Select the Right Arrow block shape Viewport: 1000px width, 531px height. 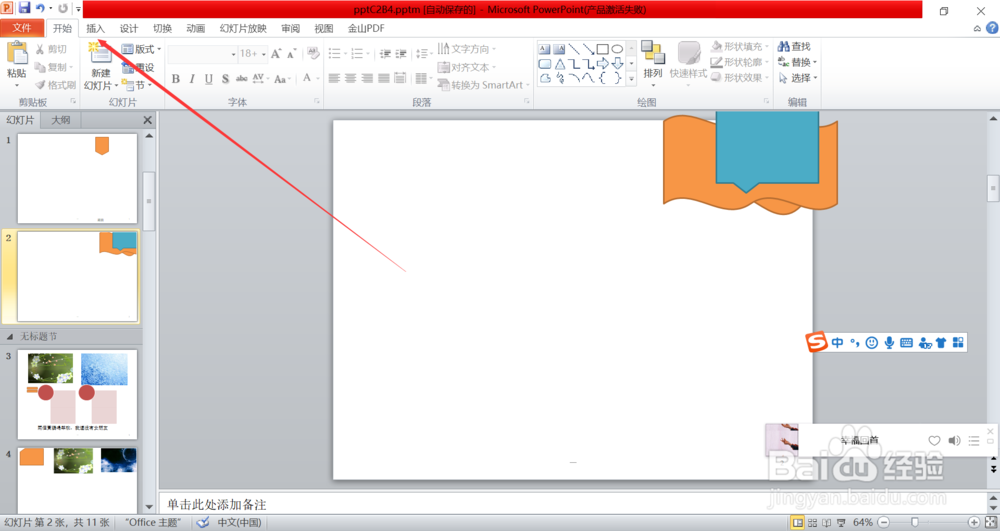coord(602,64)
